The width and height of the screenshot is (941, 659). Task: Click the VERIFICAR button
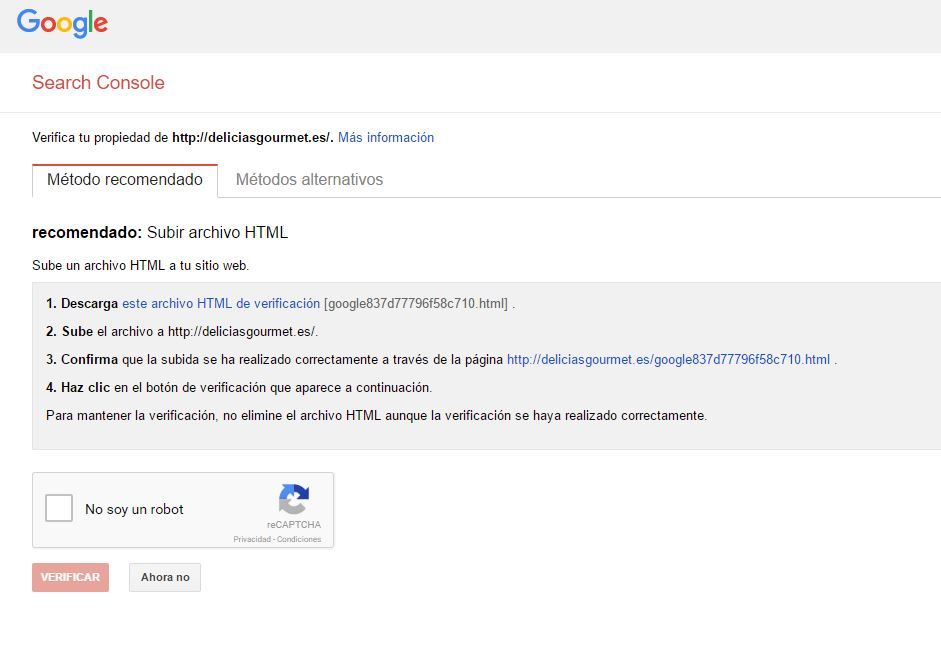click(x=70, y=577)
